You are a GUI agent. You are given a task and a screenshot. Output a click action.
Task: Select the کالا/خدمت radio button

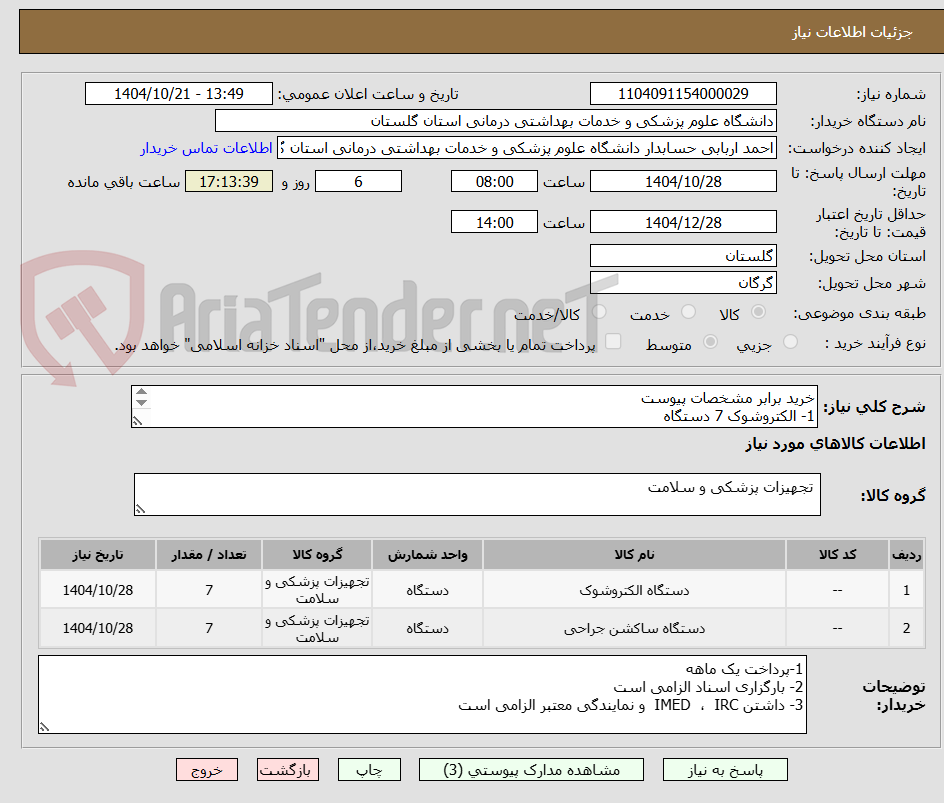coord(598,312)
